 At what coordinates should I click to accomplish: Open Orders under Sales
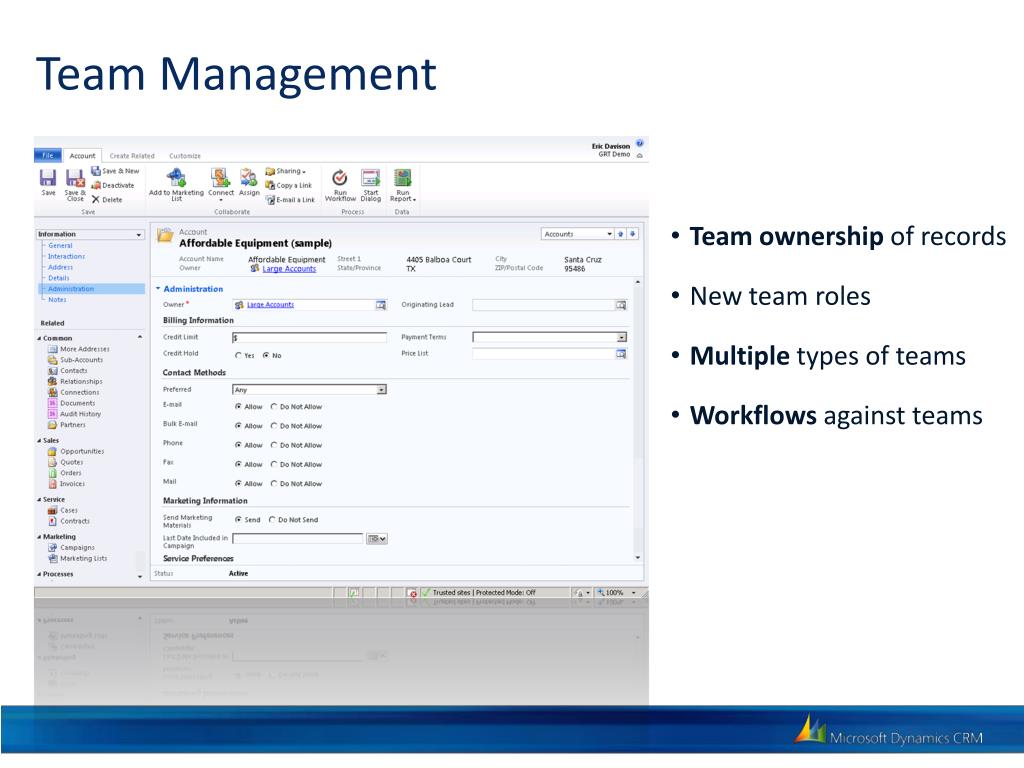coord(65,473)
